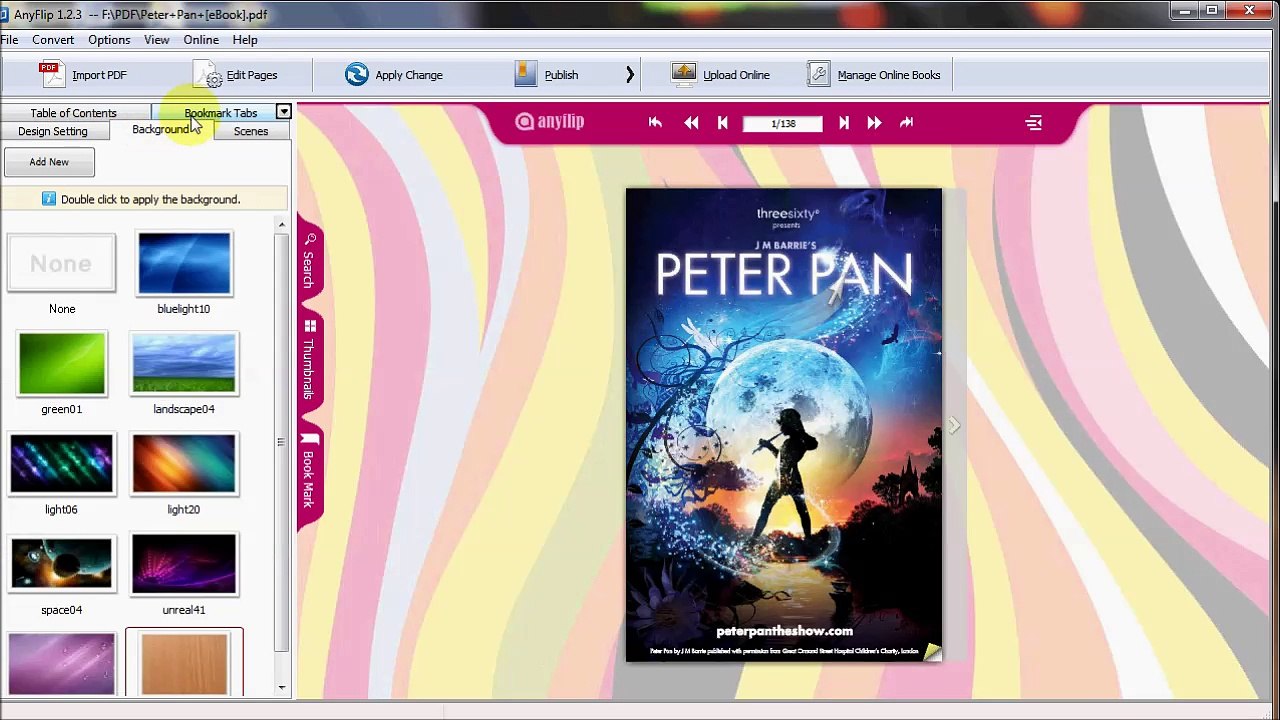Click the next-page arrow beside the cover
Image resolution: width=1280 pixels, height=720 pixels.
click(x=954, y=426)
